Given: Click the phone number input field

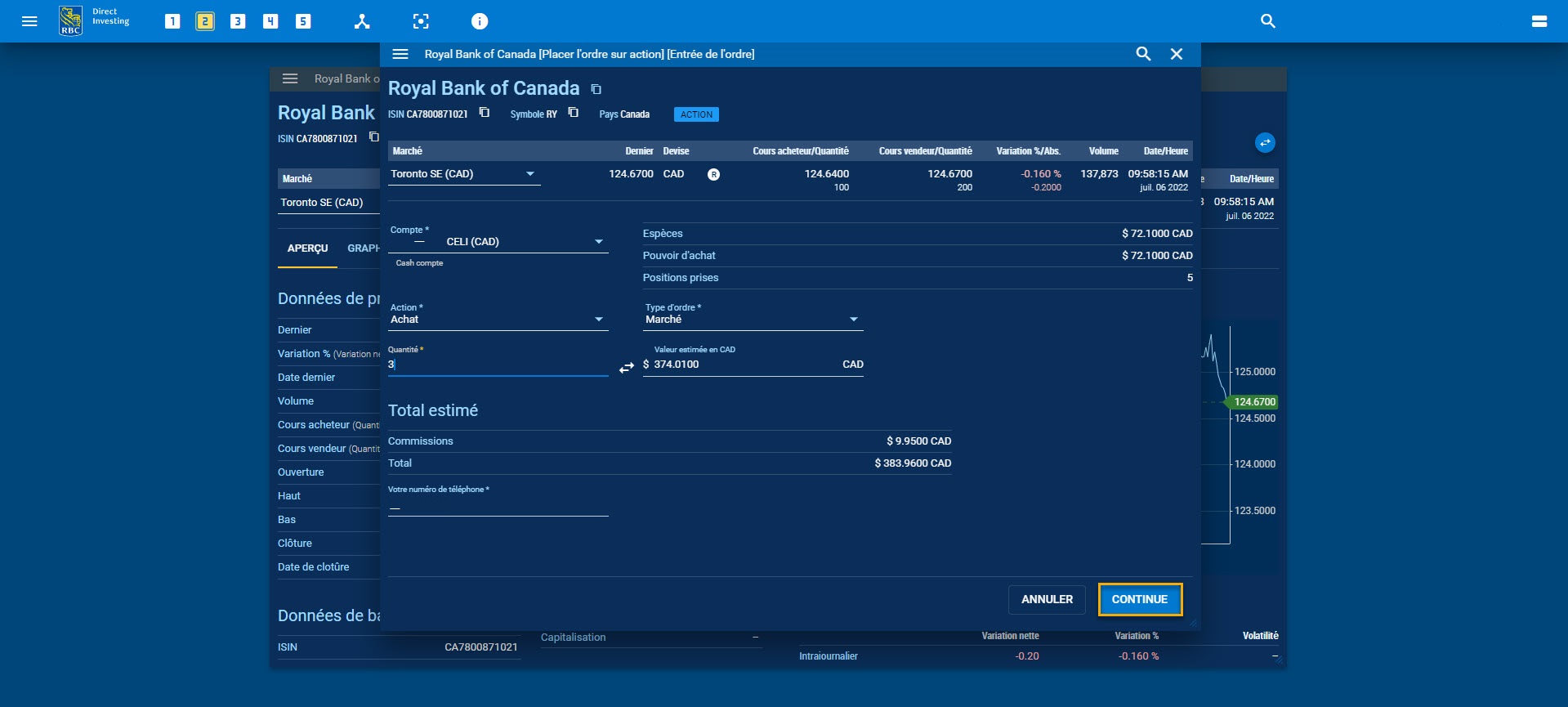Looking at the screenshot, I should click(498, 508).
